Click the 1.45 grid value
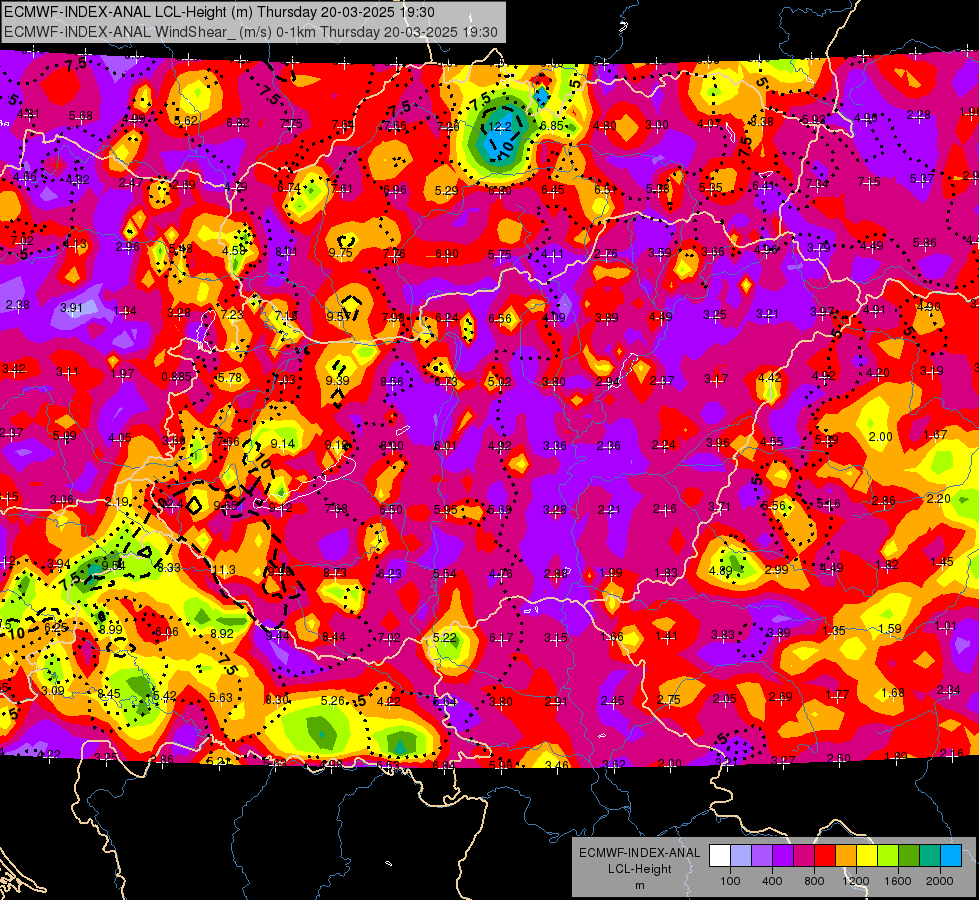The image size is (979, 900). click(942, 561)
